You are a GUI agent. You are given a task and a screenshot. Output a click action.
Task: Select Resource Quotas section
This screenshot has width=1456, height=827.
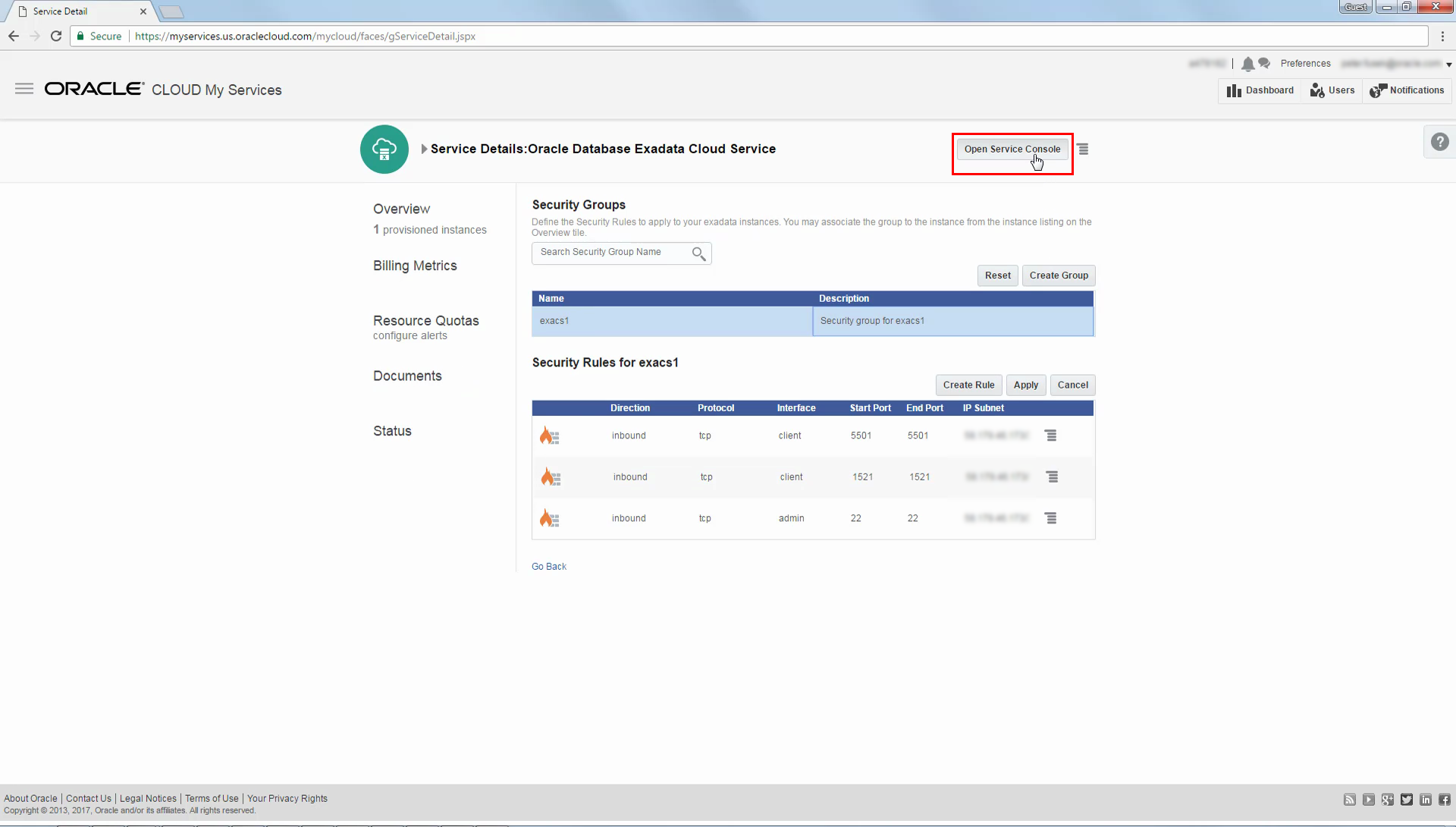pyautogui.click(x=425, y=321)
